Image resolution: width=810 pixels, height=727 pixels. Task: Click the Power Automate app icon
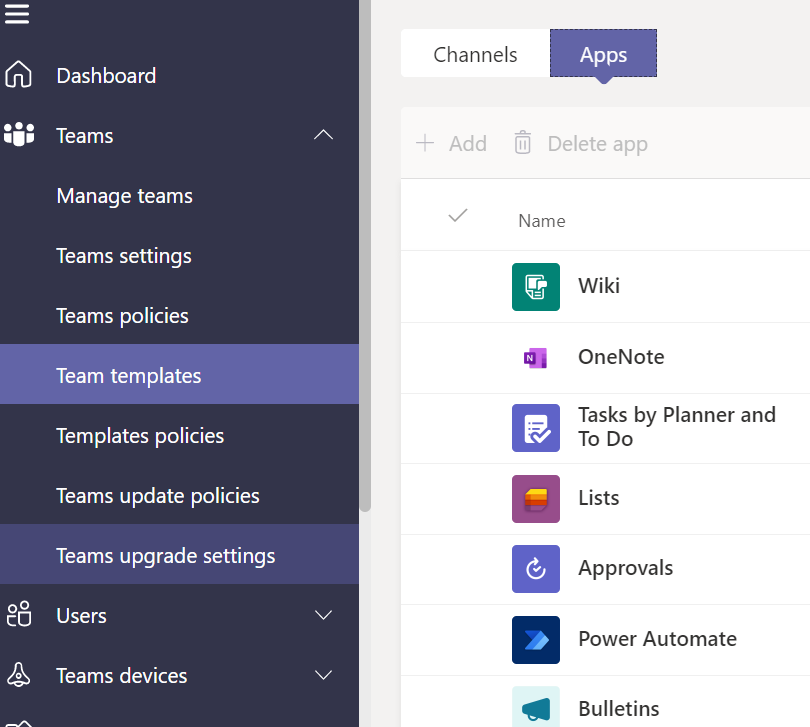point(536,640)
